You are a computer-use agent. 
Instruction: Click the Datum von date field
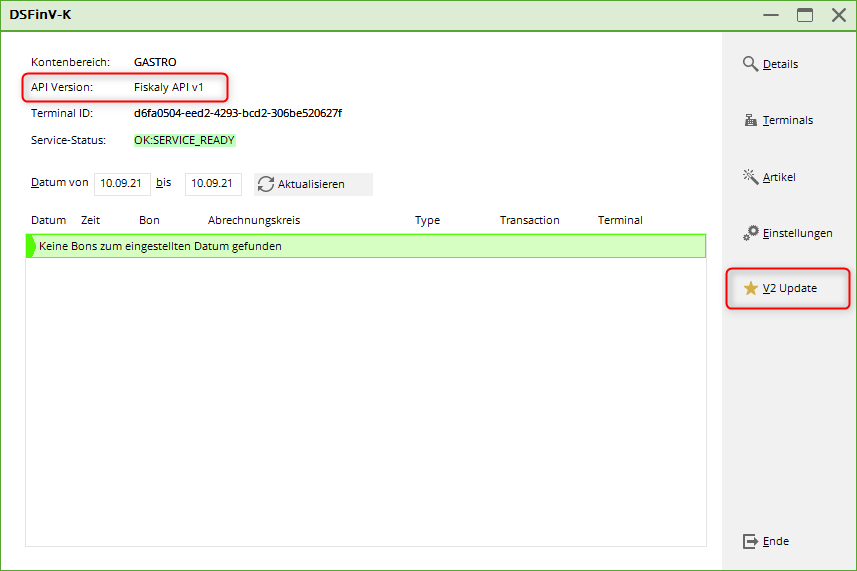122,184
